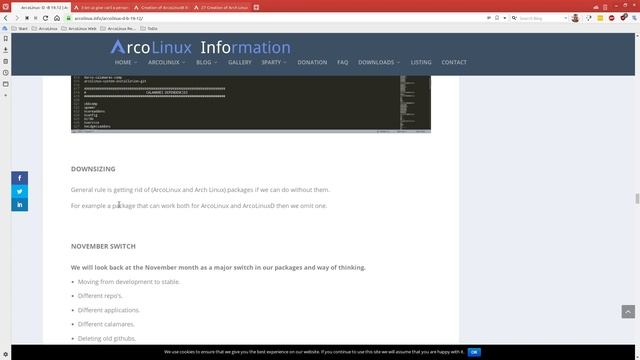Click the back-to-top arrow button
Image resolution: width=640 pixels, height=360 pixels.
click(628, 311)
